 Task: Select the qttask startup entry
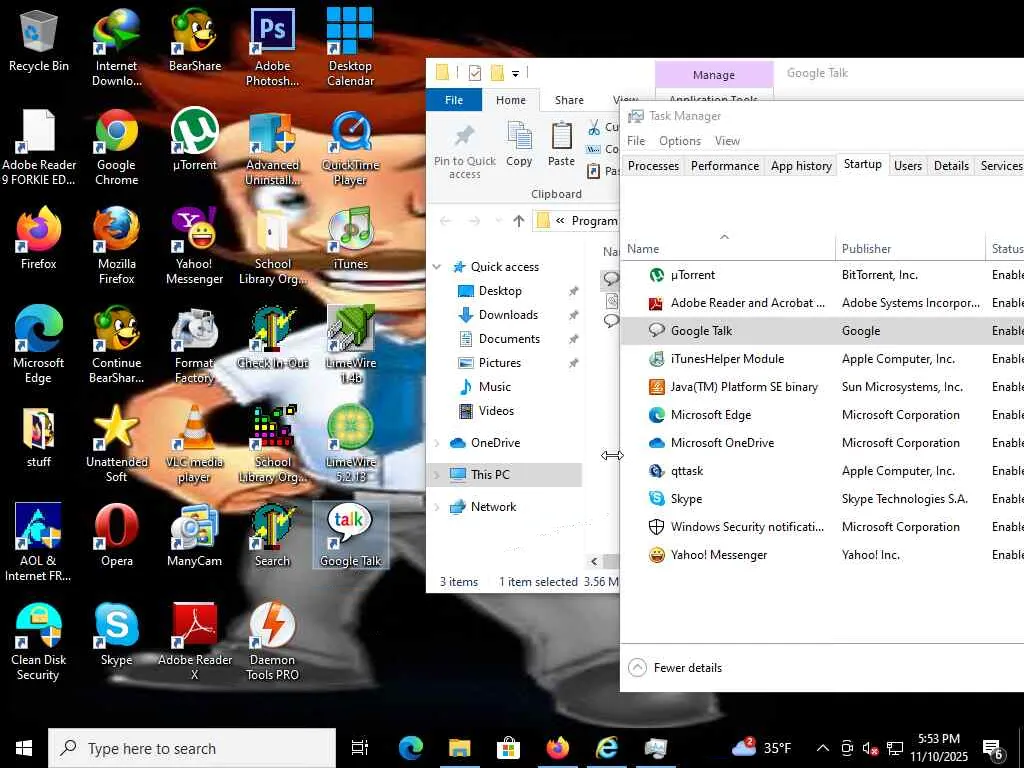822,470
